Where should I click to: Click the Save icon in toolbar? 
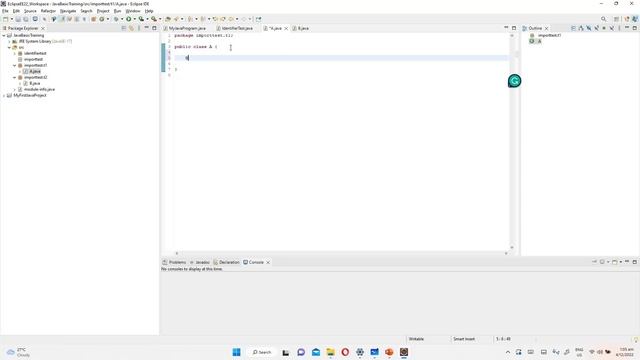tap(18, 19)
